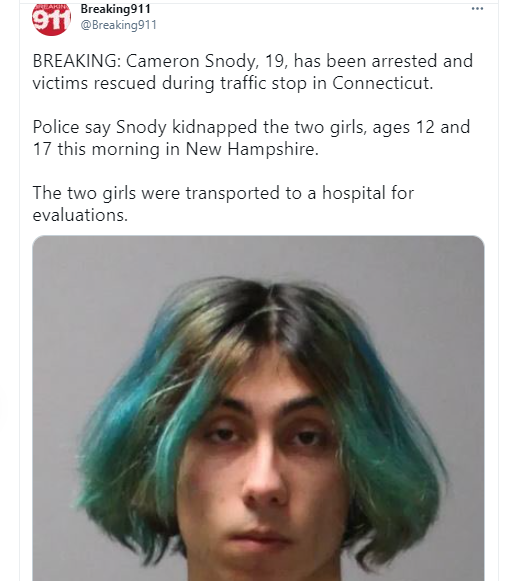Click the words Police say starting the second paragraph

click(72, 127)
